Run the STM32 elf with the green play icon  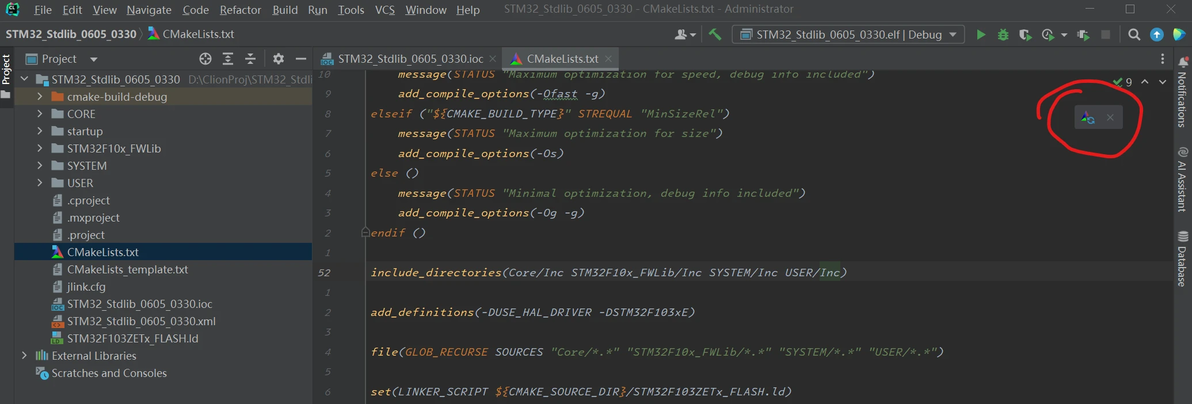pyautogui.click(x=981, y=34)
